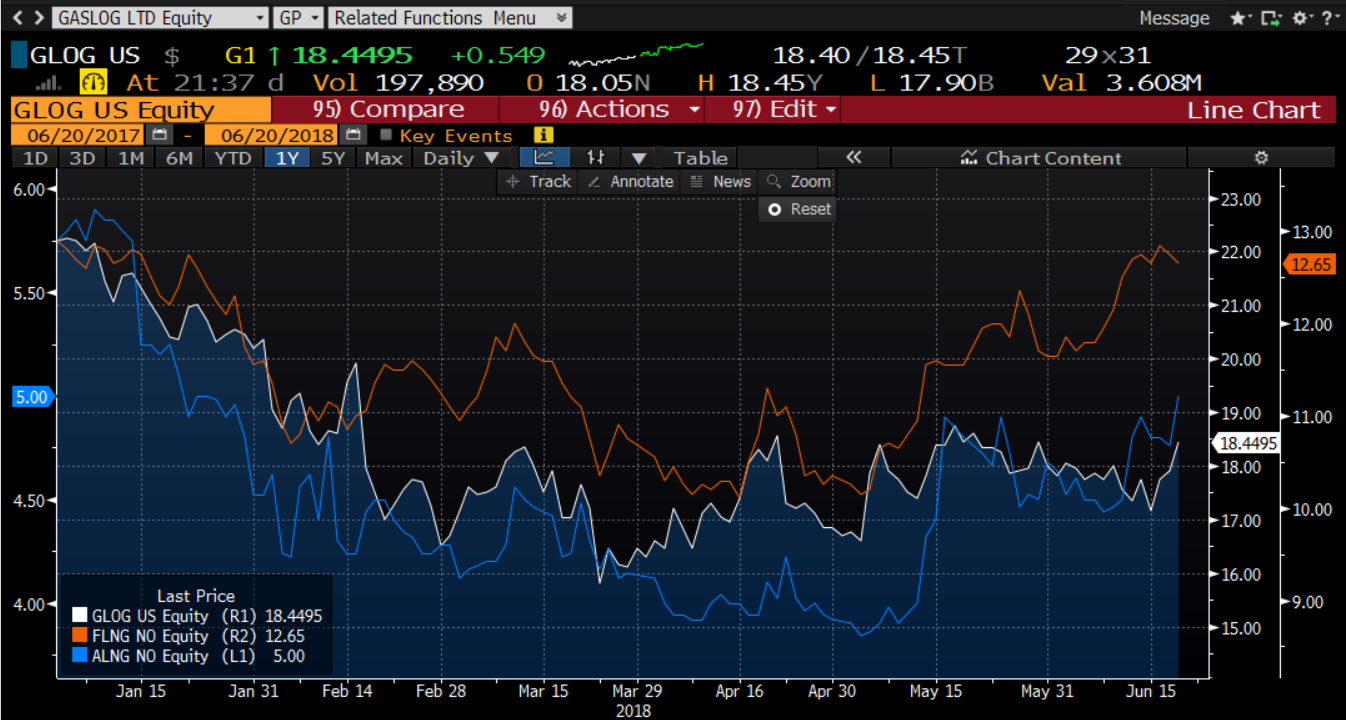Open terminal settings gear in title bar
The image size is (1346, 720).
[x=1303, y=18]
